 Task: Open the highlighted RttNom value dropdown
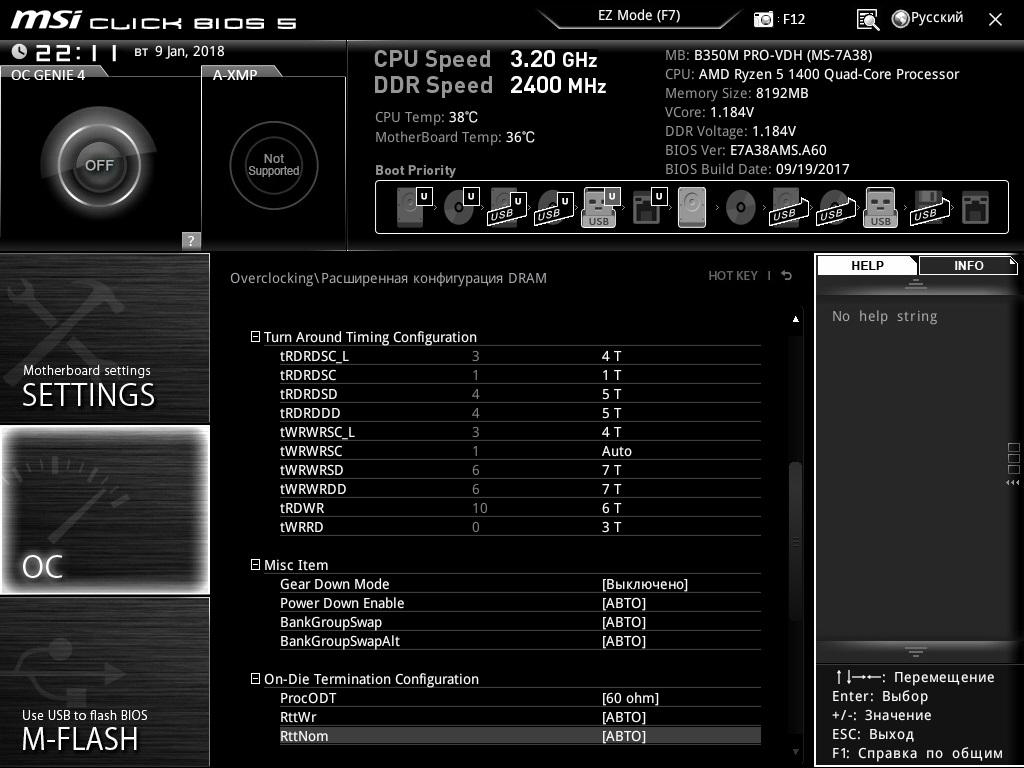[624, 735]
